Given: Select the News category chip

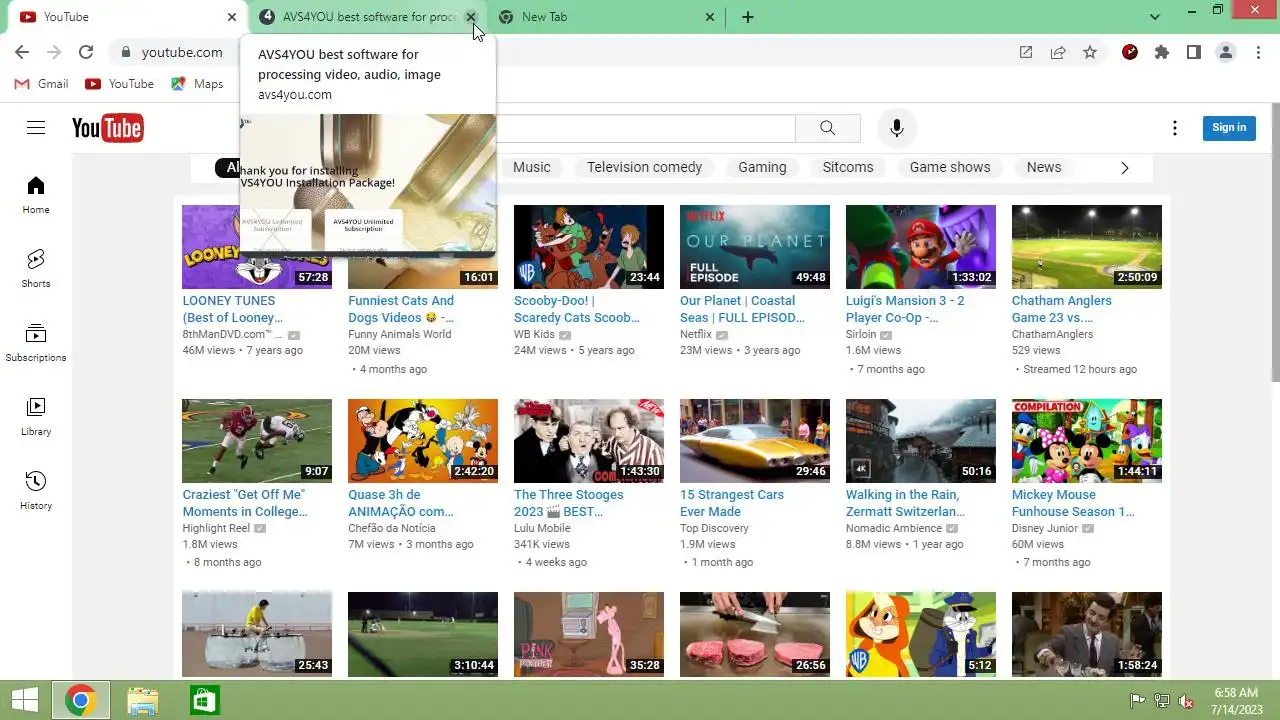Looking at the screenshot, I should point(1044,167).
